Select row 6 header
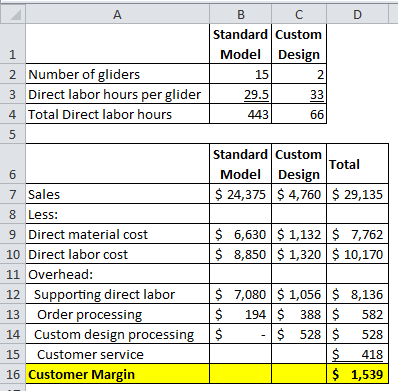The height and width of the screenshot is (391, 398). pyautogui.click(x=13, y=164)
